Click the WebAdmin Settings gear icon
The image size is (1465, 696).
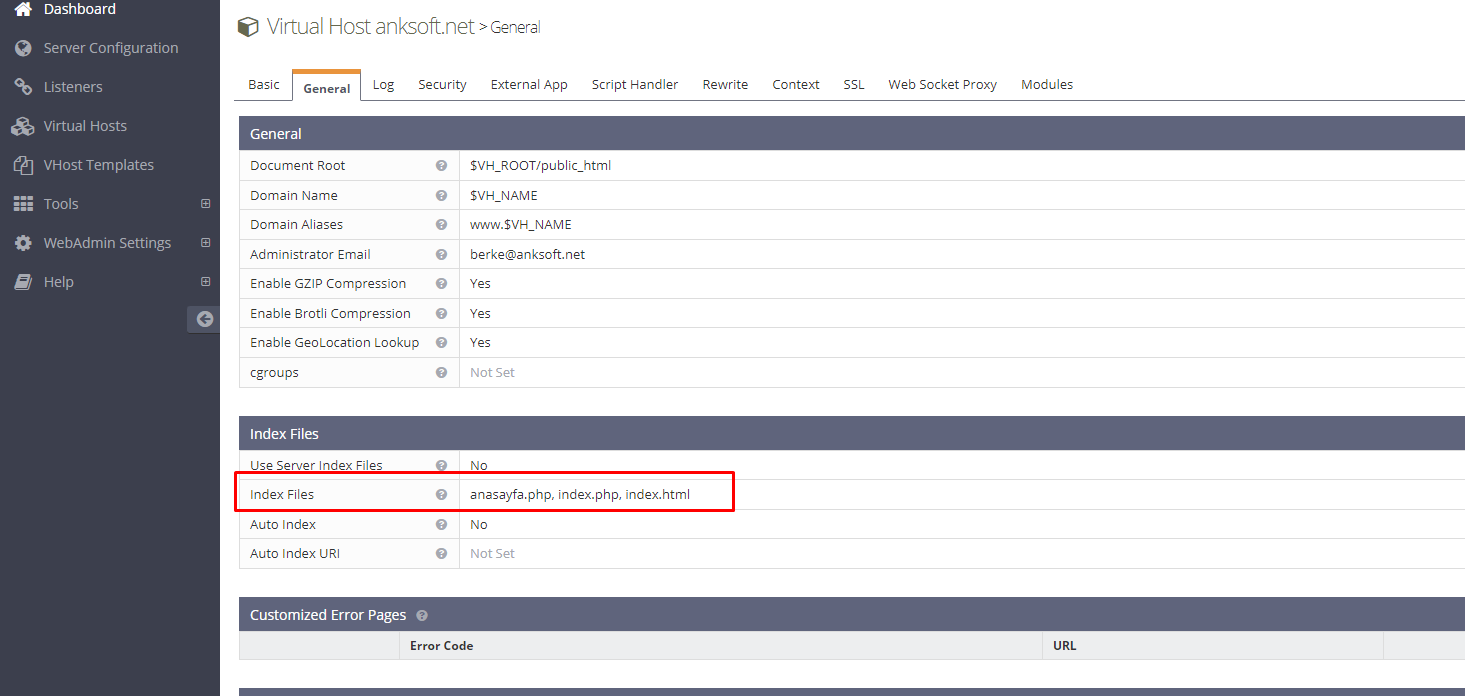coord(23,243)
